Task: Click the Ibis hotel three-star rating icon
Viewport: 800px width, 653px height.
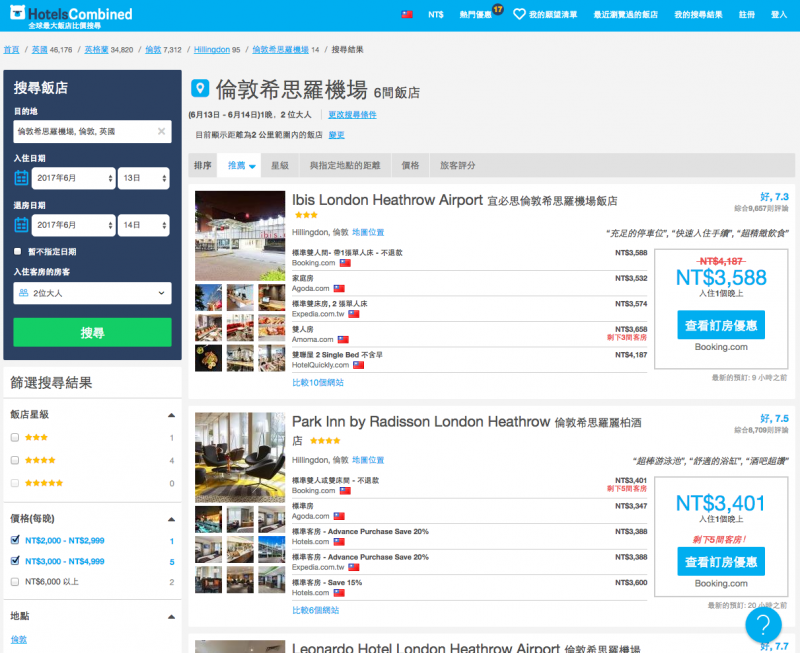Action: (x=306, y=215)
